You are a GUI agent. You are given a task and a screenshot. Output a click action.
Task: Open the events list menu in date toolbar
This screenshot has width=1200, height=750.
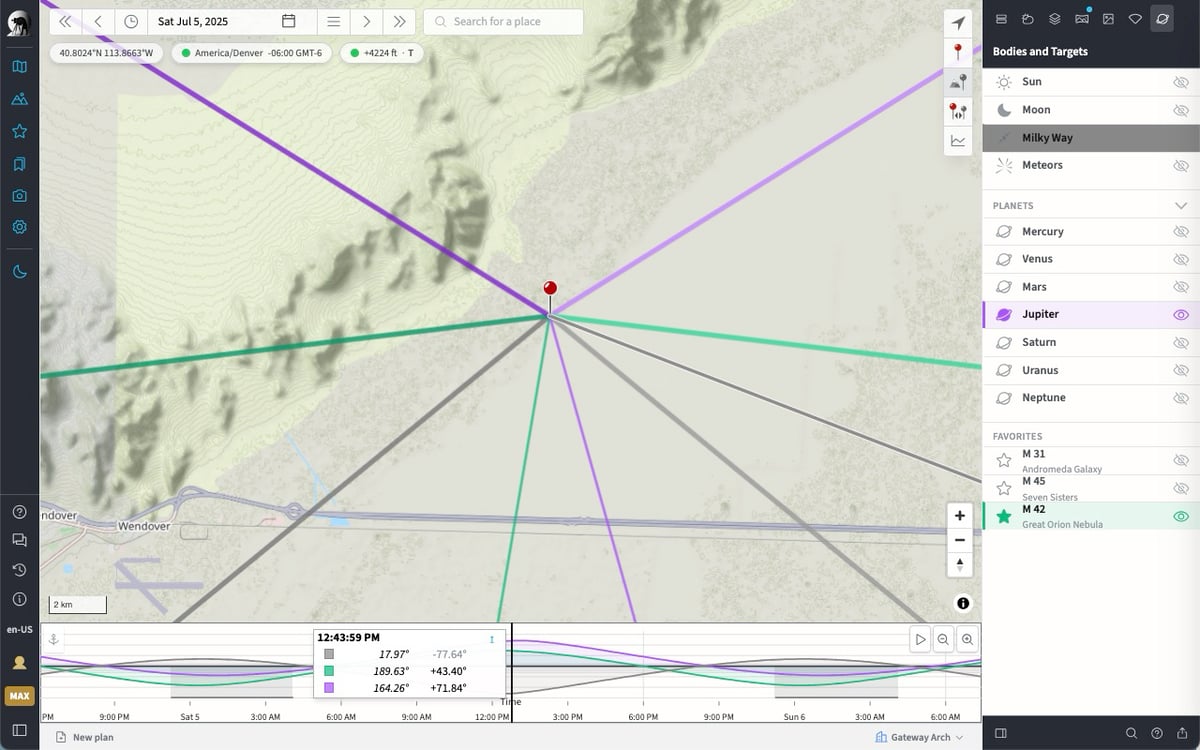334,21
